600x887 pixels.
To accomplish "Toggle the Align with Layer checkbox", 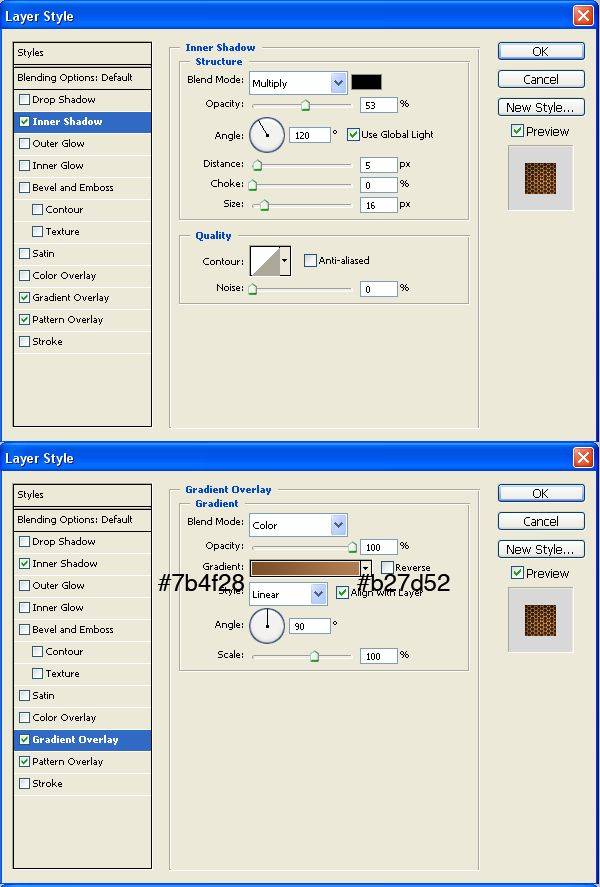I will tap(343, 593).
